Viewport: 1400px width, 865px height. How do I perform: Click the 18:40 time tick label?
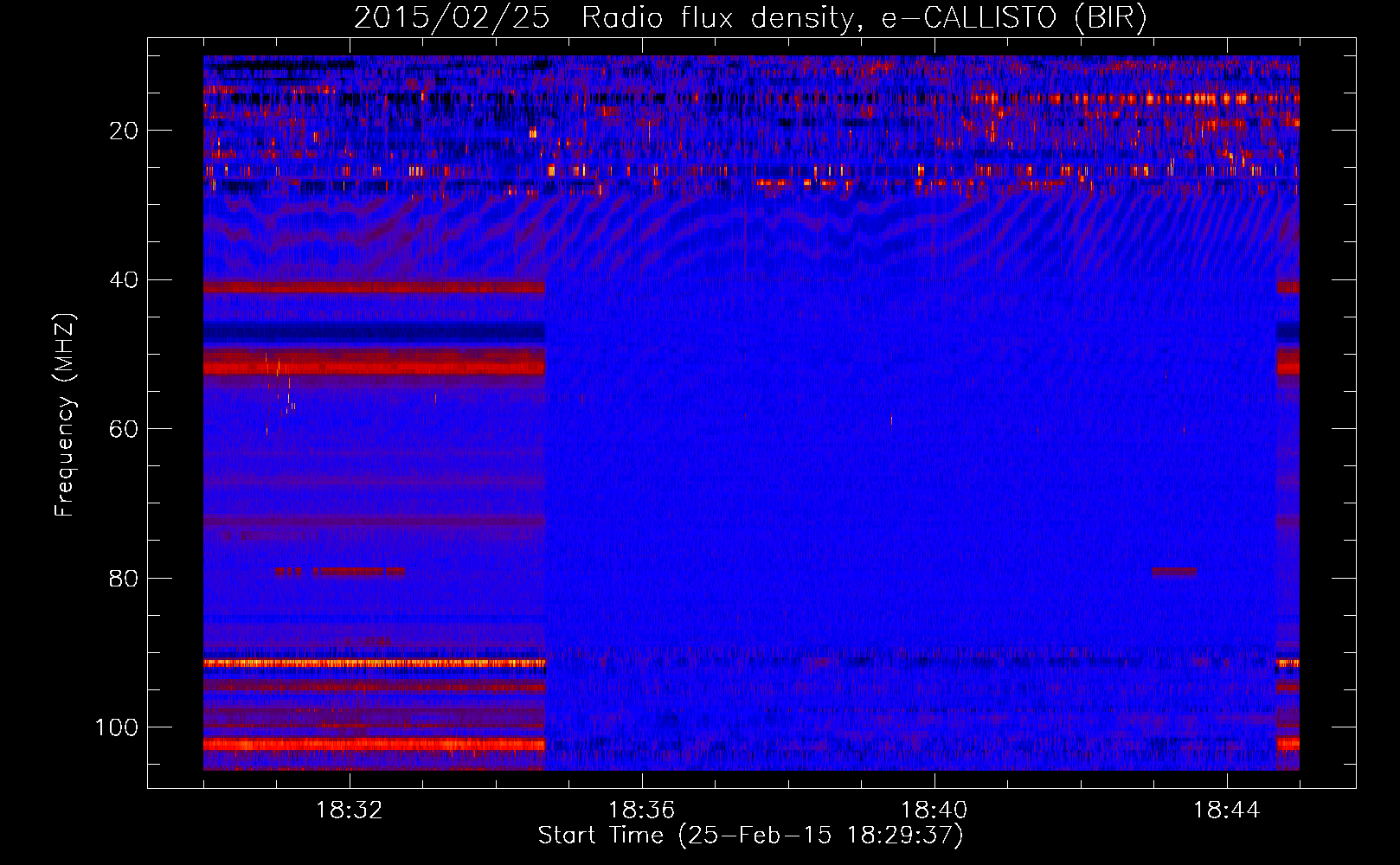[x=934, y=811]
